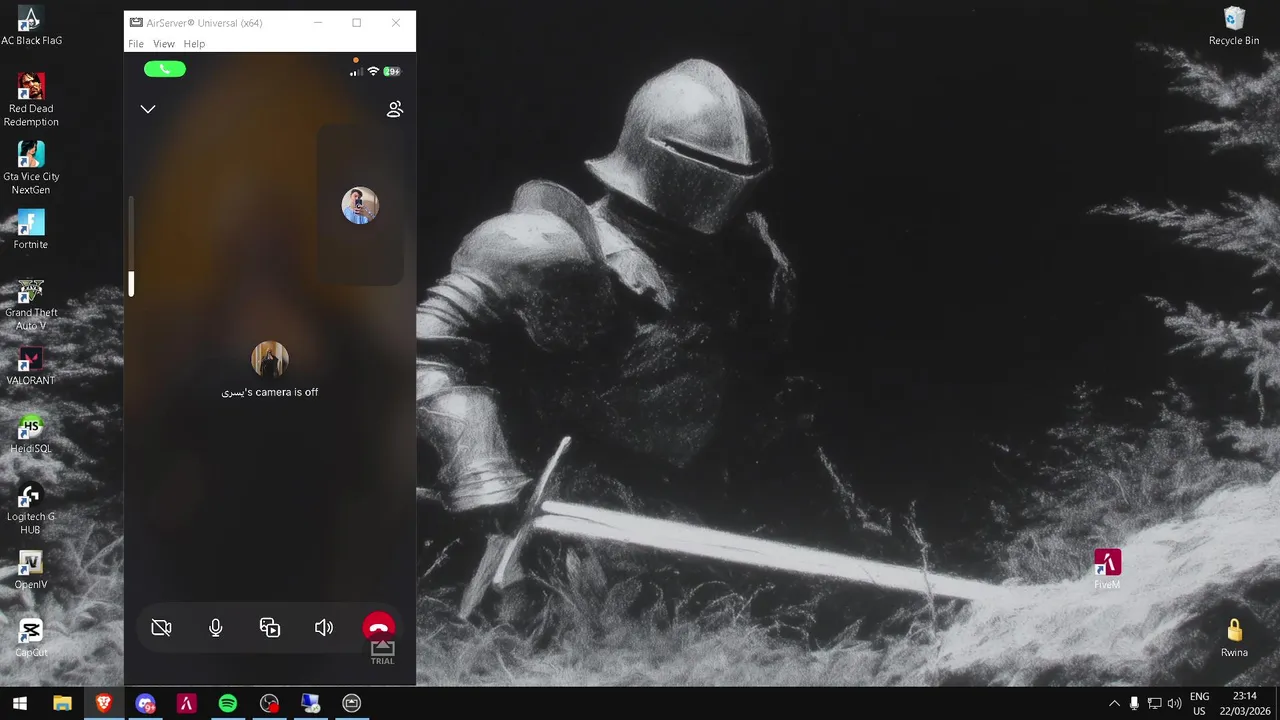
Task: Open the AirServer File menu
Action: point(136,44)
